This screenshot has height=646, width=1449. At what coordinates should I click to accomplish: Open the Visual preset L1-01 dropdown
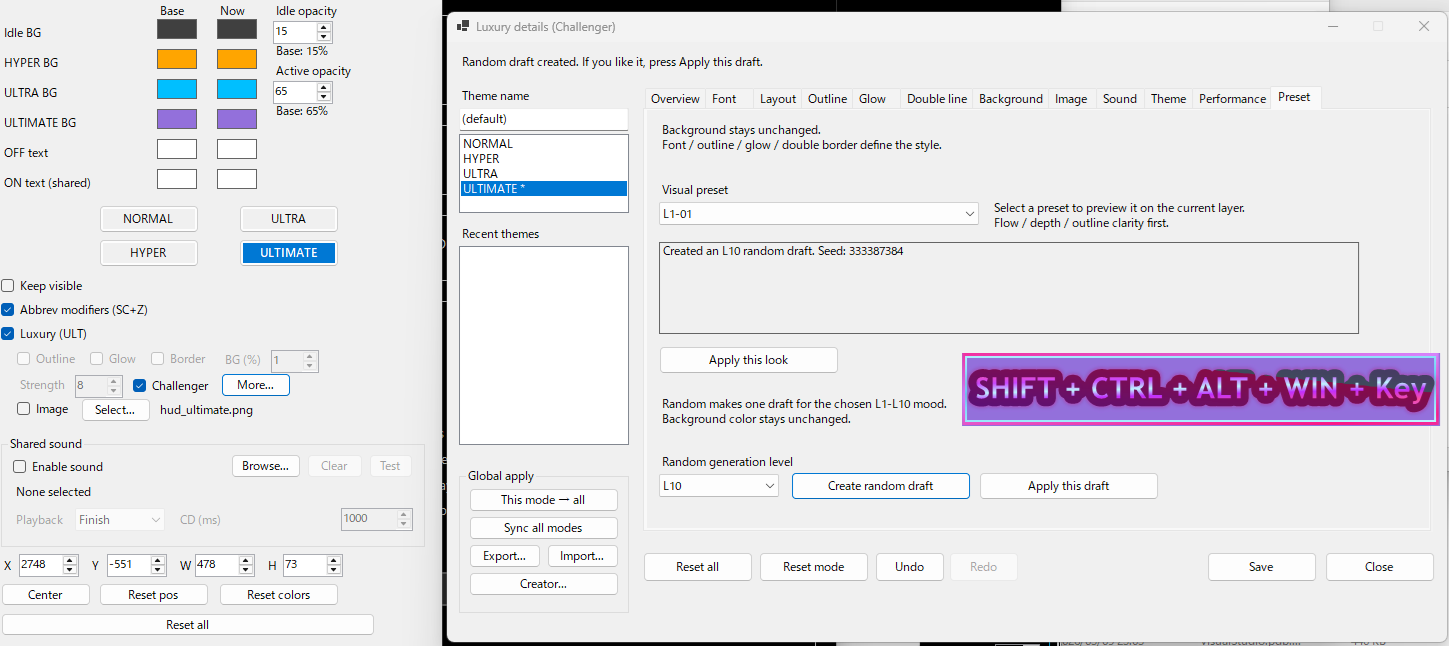click(x=819, y=214)
